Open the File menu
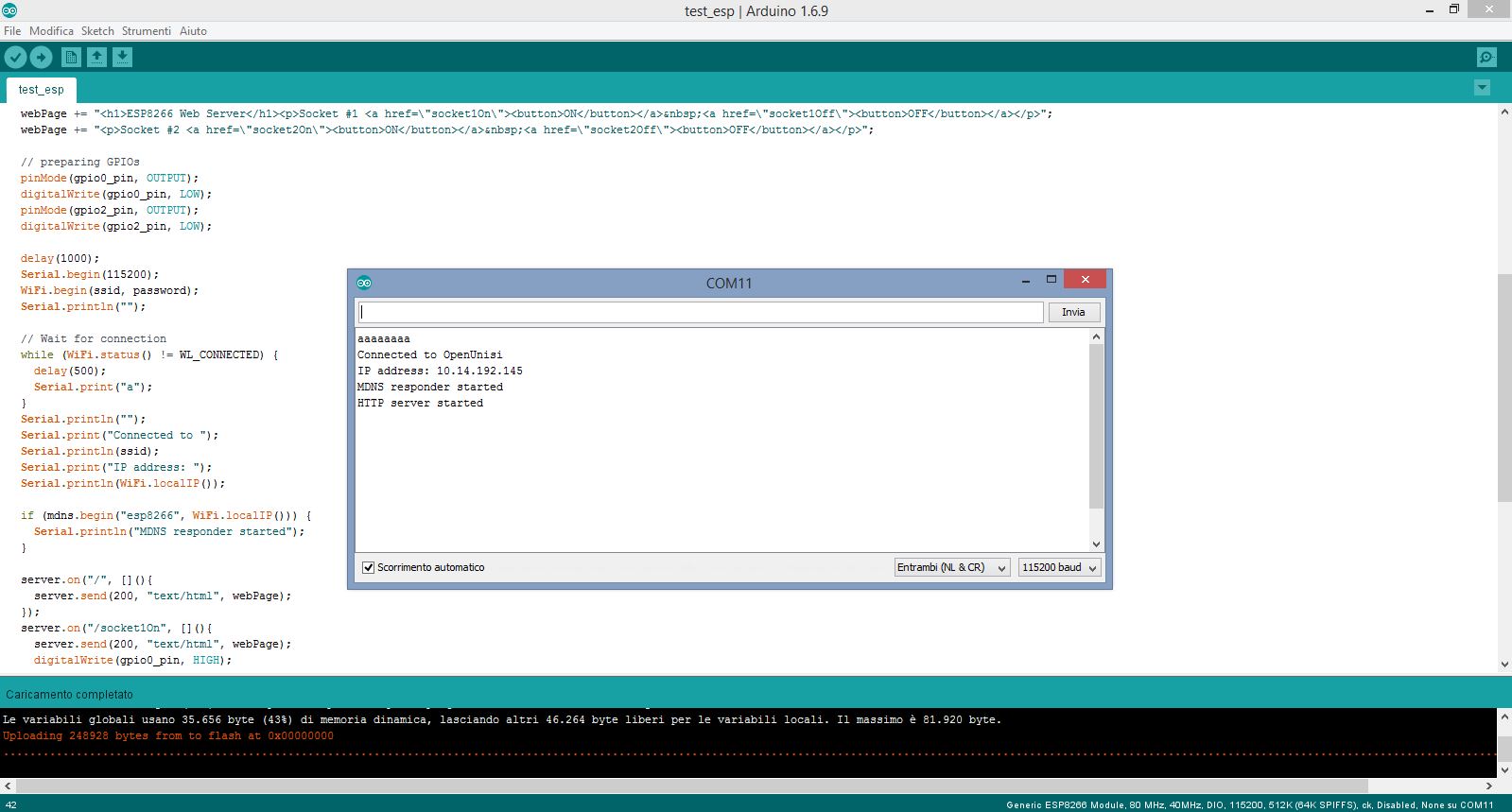The width and height of the screenshot is (1512, 812). pyautogui.click(x=12, y=31)
